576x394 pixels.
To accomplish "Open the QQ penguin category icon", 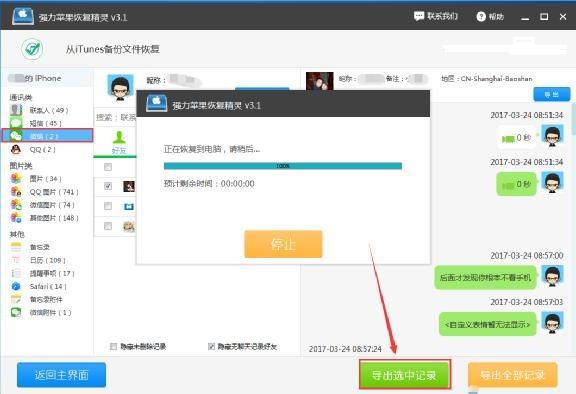I will pyautogui.click(x=16, y=149).
